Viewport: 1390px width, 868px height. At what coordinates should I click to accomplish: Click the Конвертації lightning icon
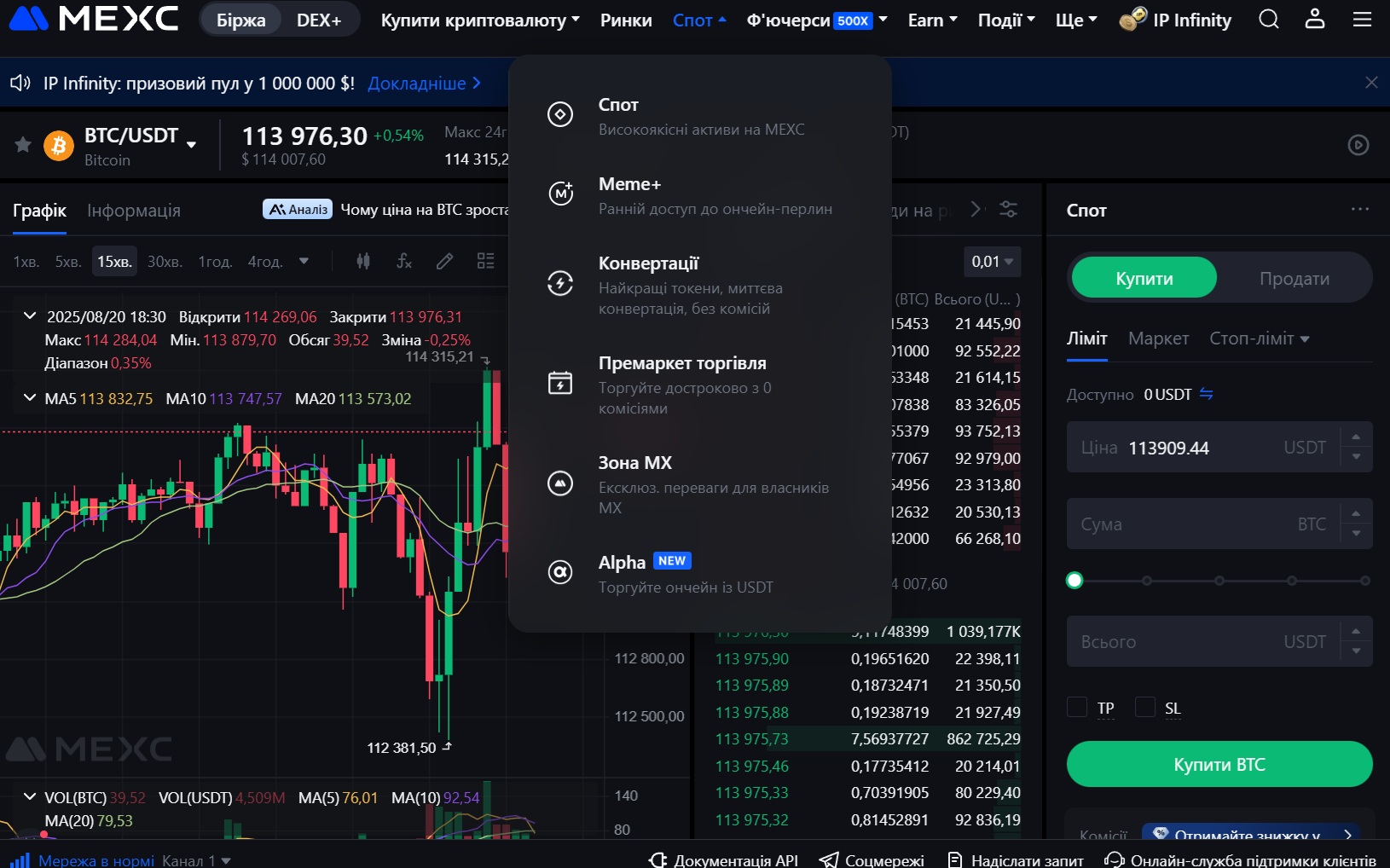coord(560,283)
